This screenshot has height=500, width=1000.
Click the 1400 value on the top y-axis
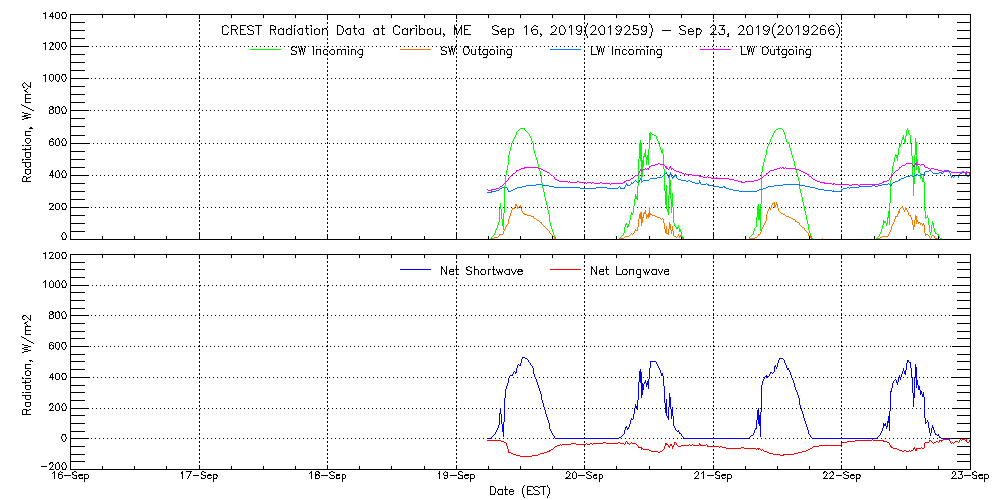coord(55,17)
